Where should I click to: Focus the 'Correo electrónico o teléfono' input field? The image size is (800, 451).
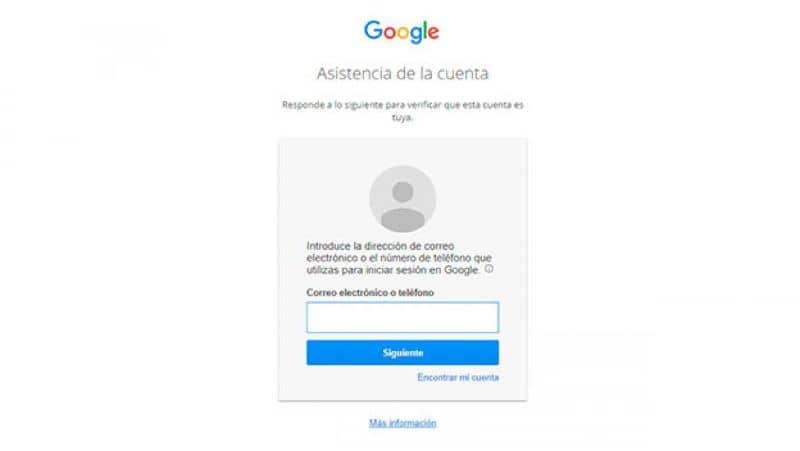tap(403, 317)
